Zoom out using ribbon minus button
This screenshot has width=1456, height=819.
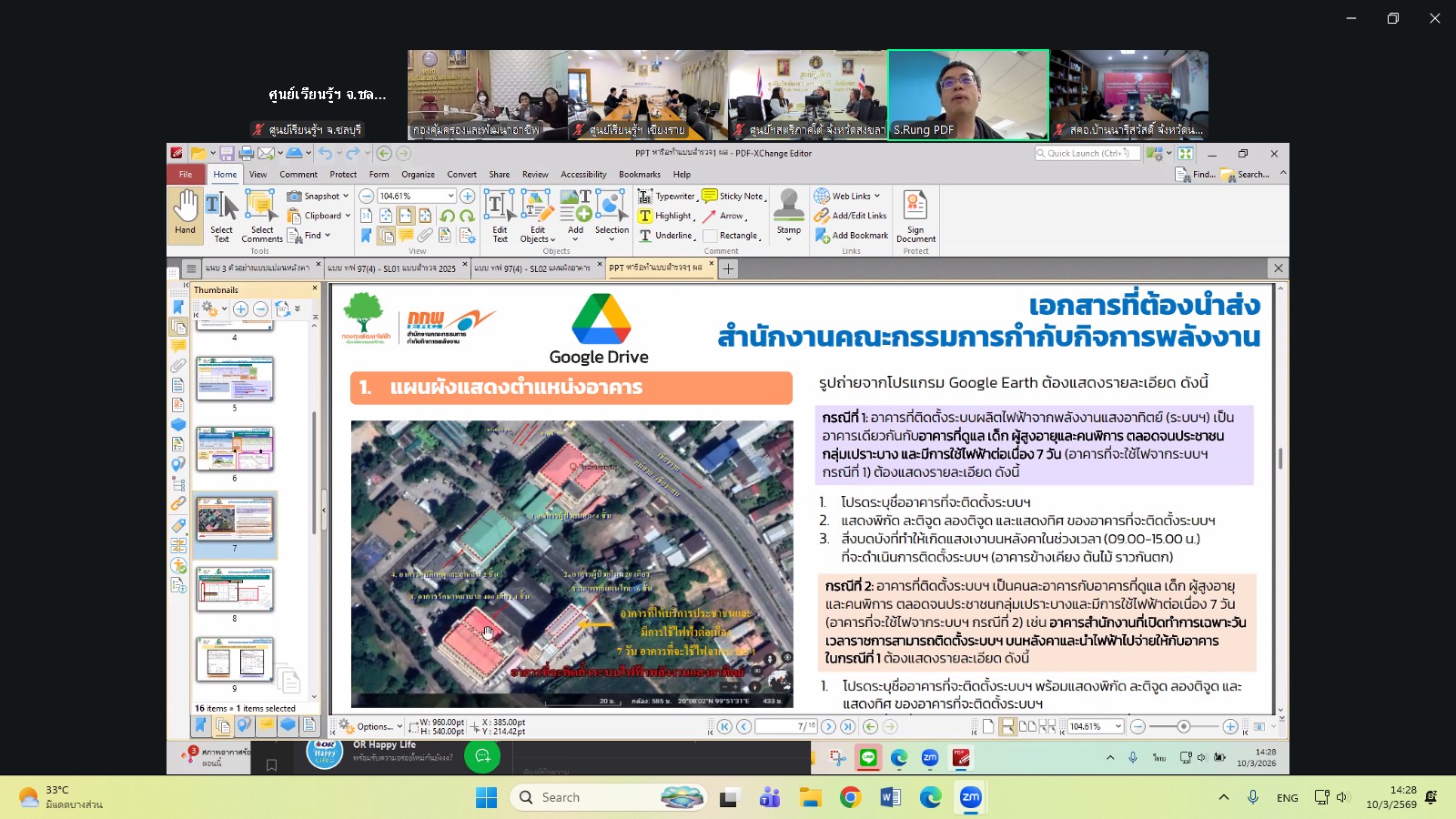click(x=366, y=196)
